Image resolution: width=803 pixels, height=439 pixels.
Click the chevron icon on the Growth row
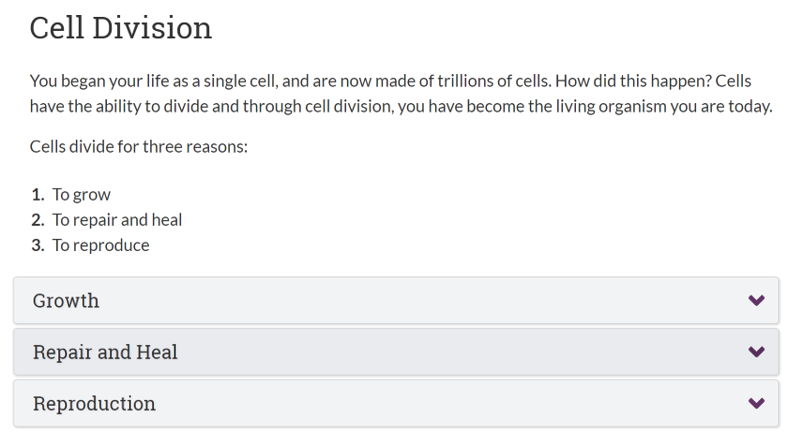point(756,300)
